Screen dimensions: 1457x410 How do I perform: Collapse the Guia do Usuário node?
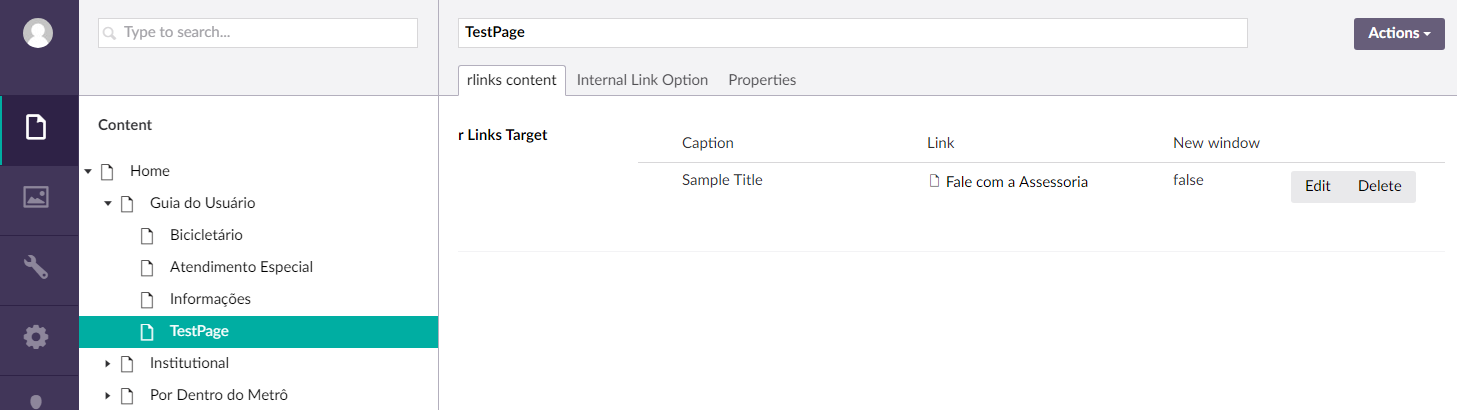point(108,203)
